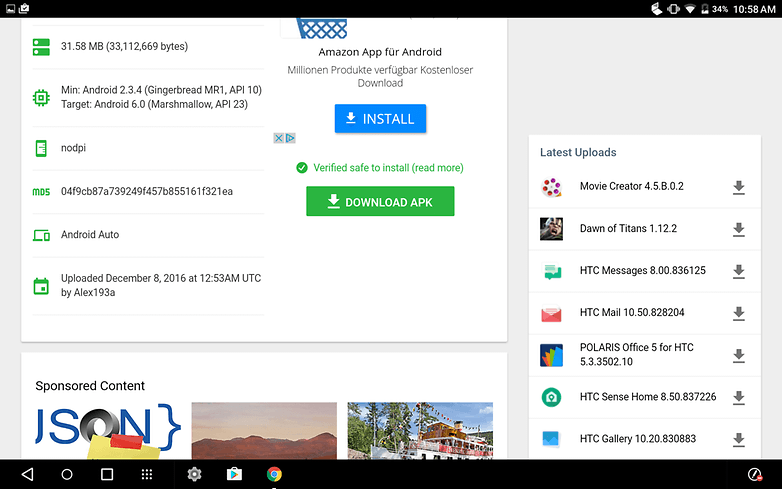Open the HTC Sense Home app icon
This screenshot has height=489, width=782.
pos(552,397)
